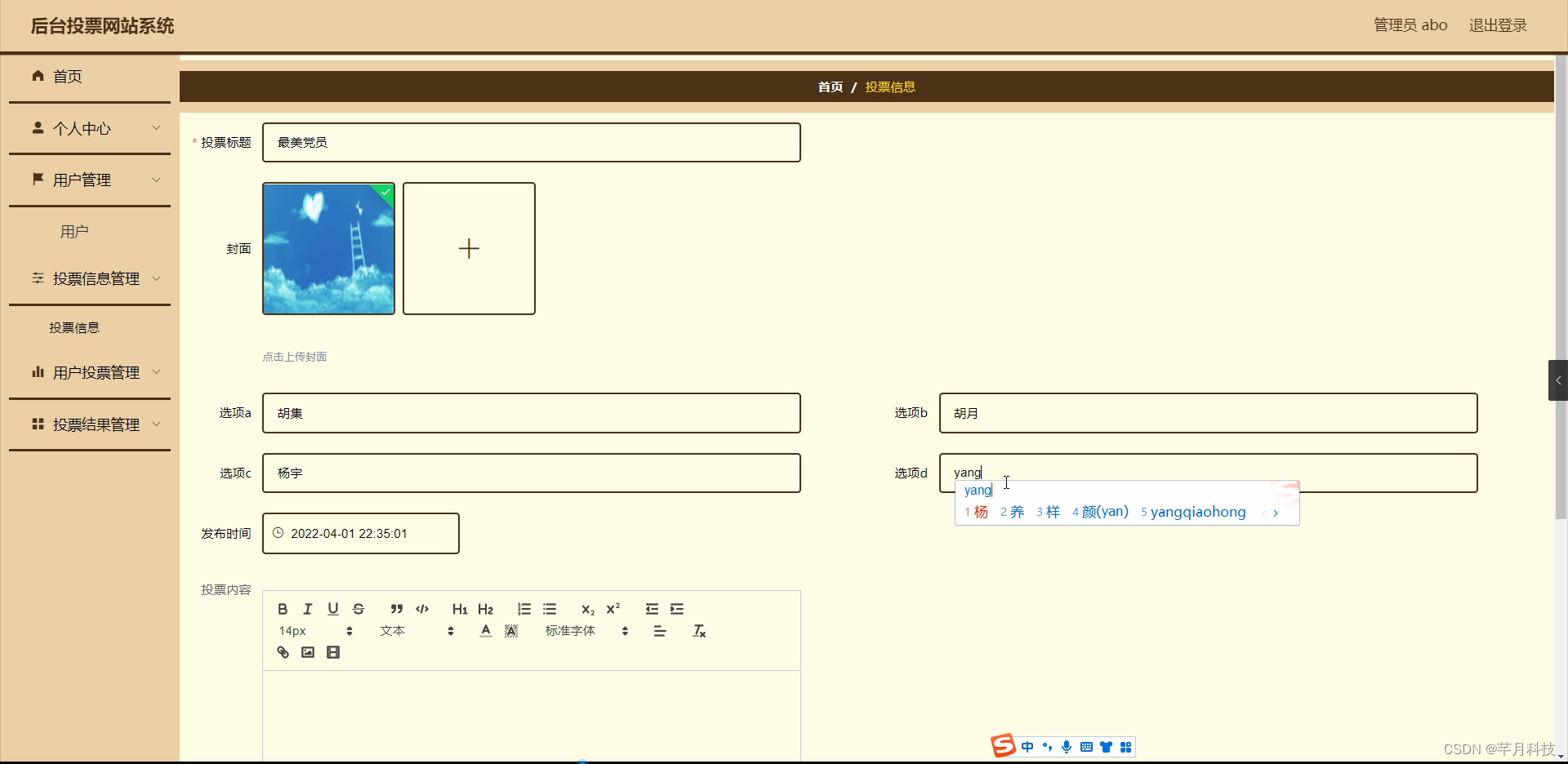This screenshot has width=1568, height=764.
Task: Apply superscript formatting in the editor
Action: pos(613,608)
